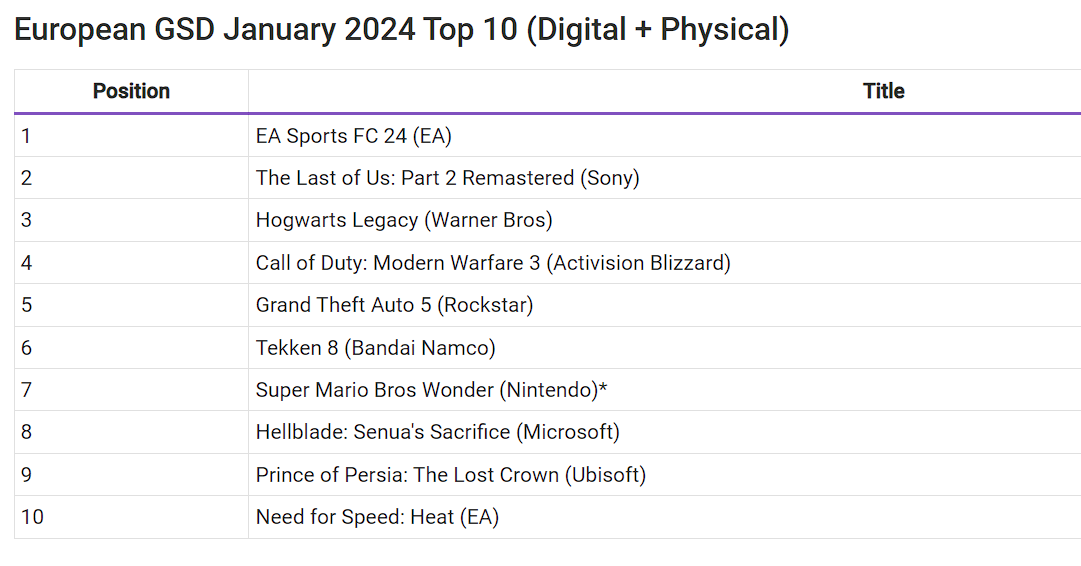Select the EA Sports FC 24 title

pos(354,136)
